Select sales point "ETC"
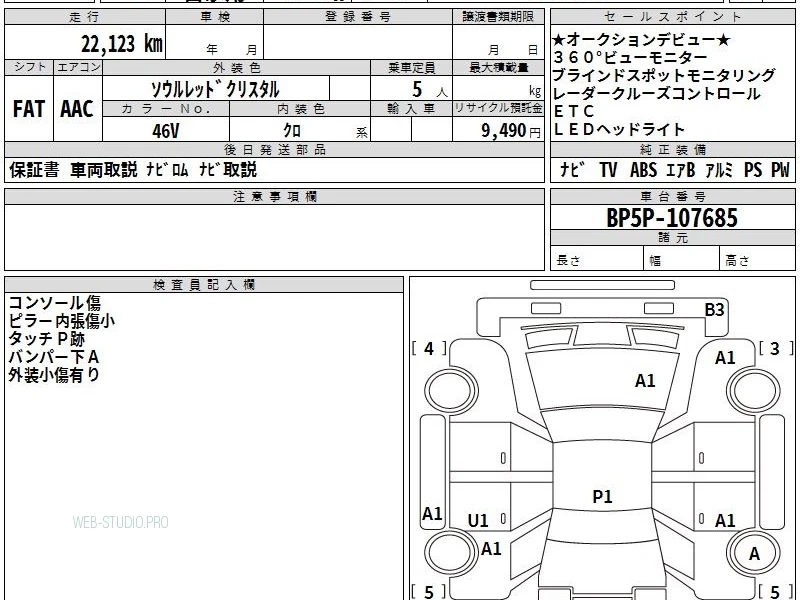The width and height of the screenshot is (800, 600). tap(573, 112)
